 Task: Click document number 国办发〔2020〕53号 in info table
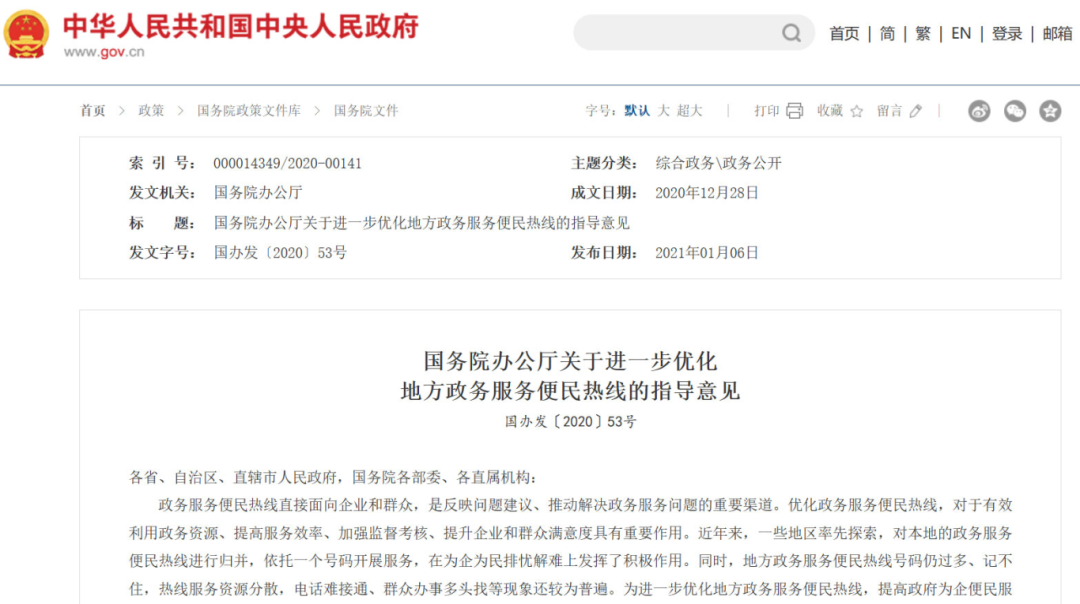[280, 253]
